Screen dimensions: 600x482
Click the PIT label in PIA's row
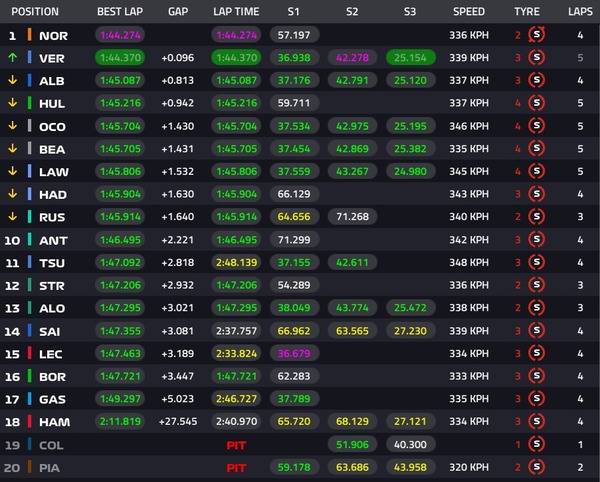click(236, 466)
